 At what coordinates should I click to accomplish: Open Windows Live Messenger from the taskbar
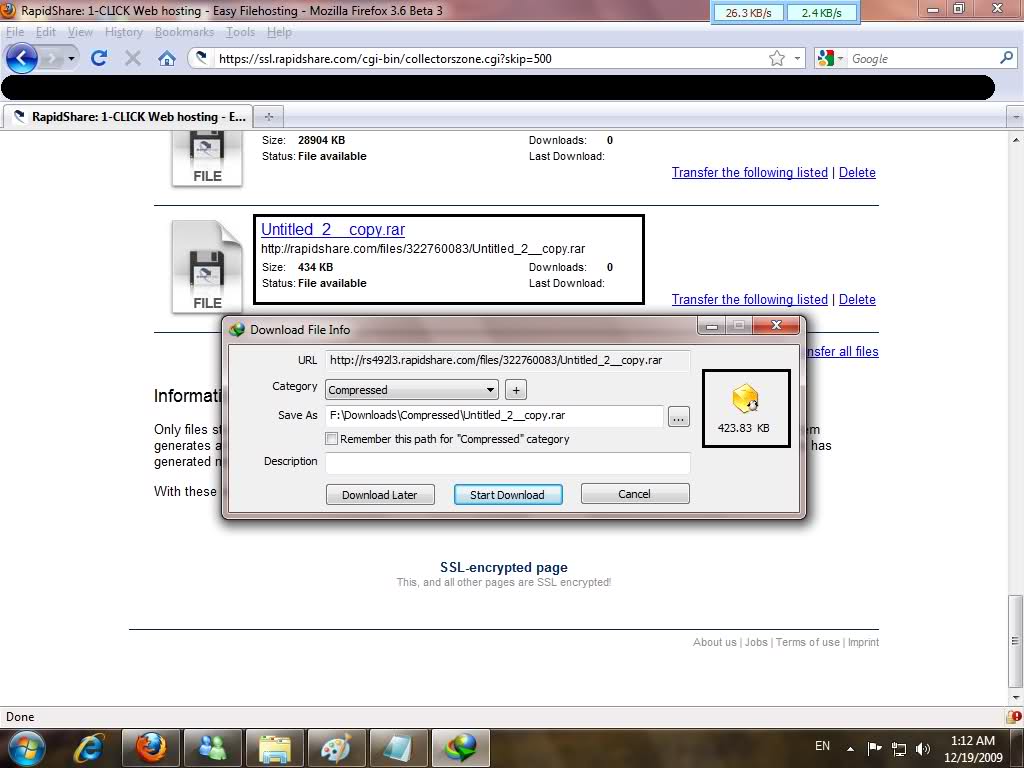(213, 748)
